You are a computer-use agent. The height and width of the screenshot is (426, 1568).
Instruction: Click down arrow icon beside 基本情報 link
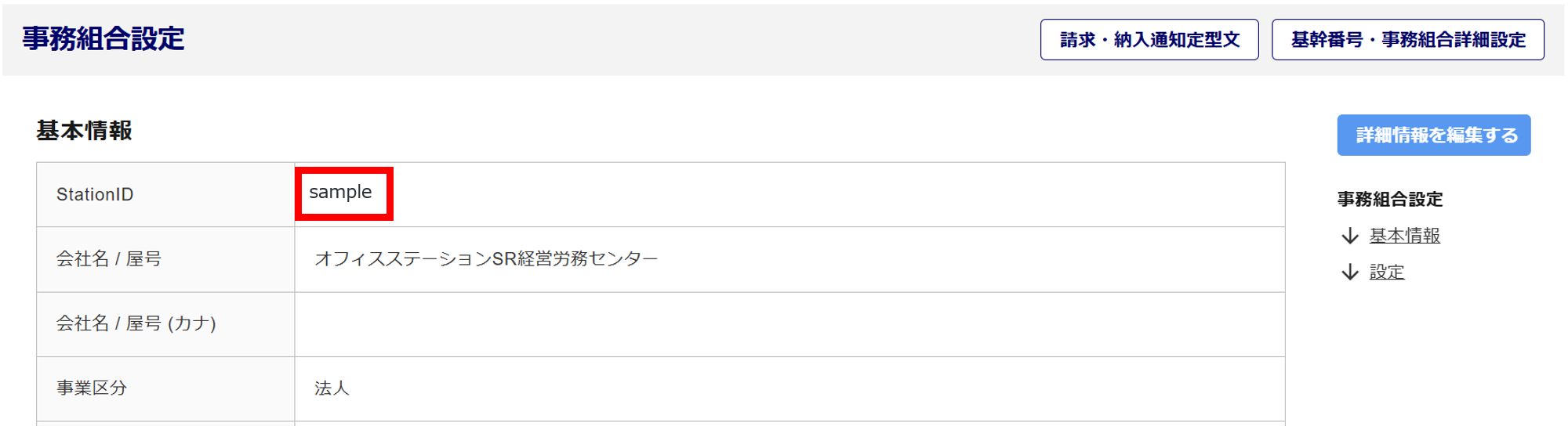click(1349, 236)
